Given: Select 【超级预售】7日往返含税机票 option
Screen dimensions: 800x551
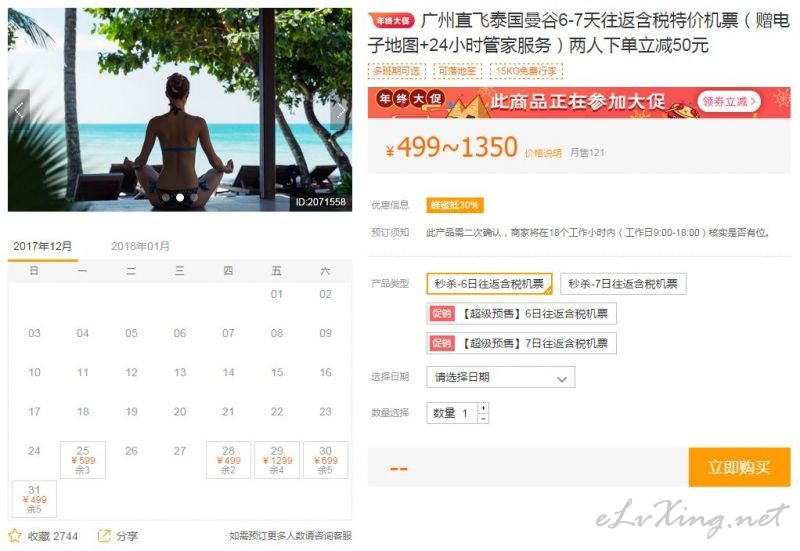Looking at the screenshot, I should coord(521,343).
